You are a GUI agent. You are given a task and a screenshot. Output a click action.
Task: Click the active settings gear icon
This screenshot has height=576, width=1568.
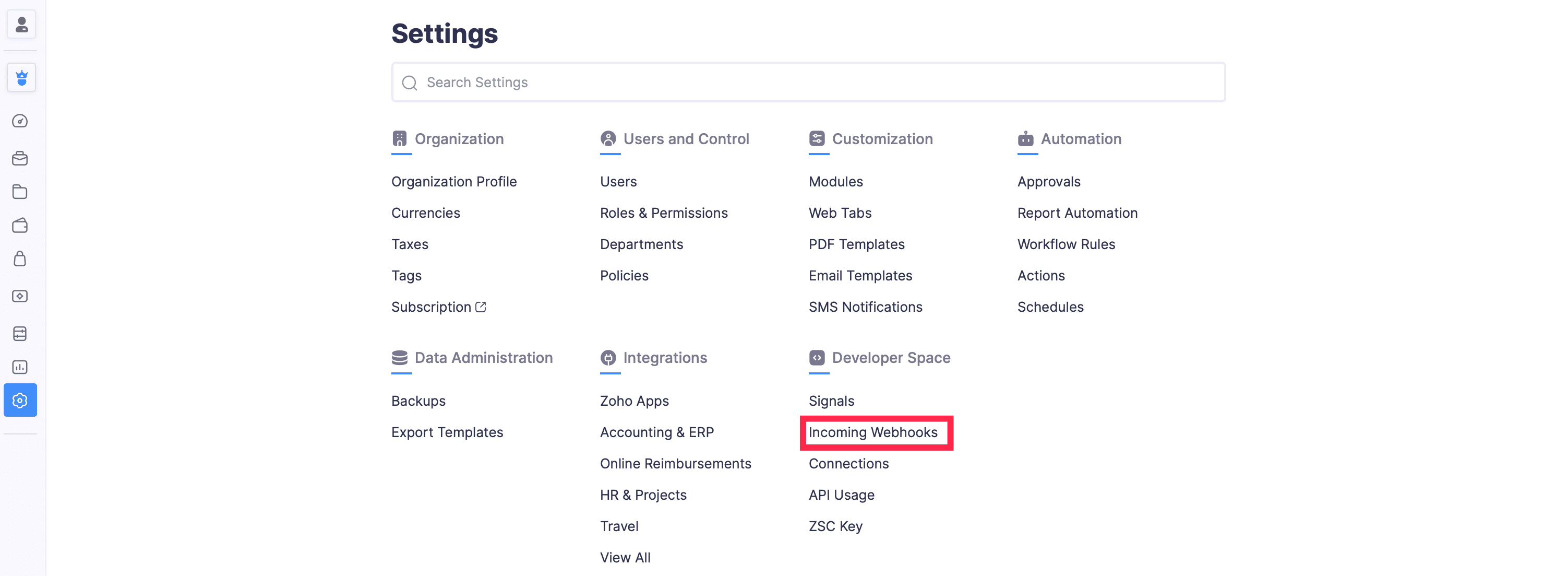(x=20, y=400)
